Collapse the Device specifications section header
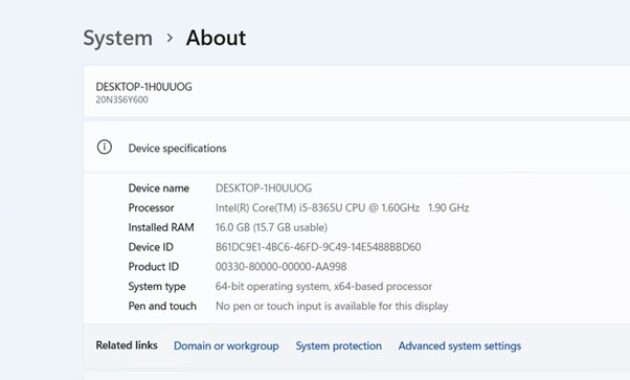Viewport: 630px width, 380px height. (357, 147)
